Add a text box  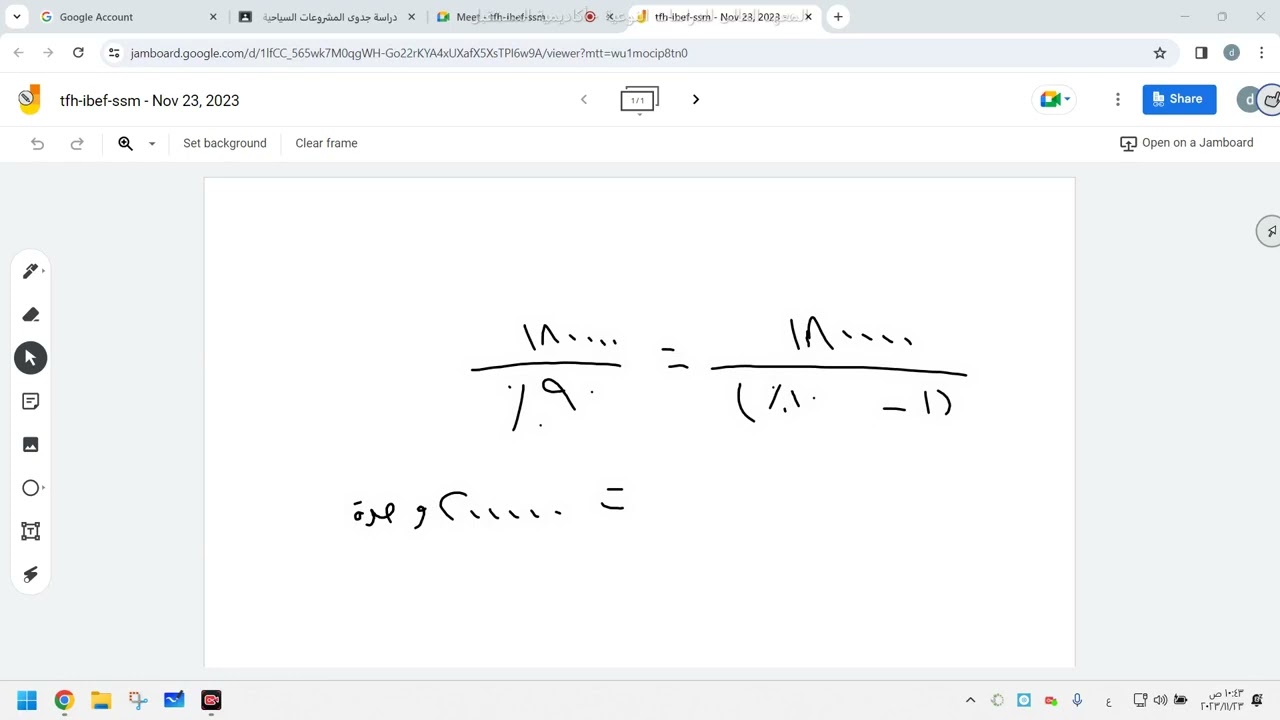tap(30, 531)
